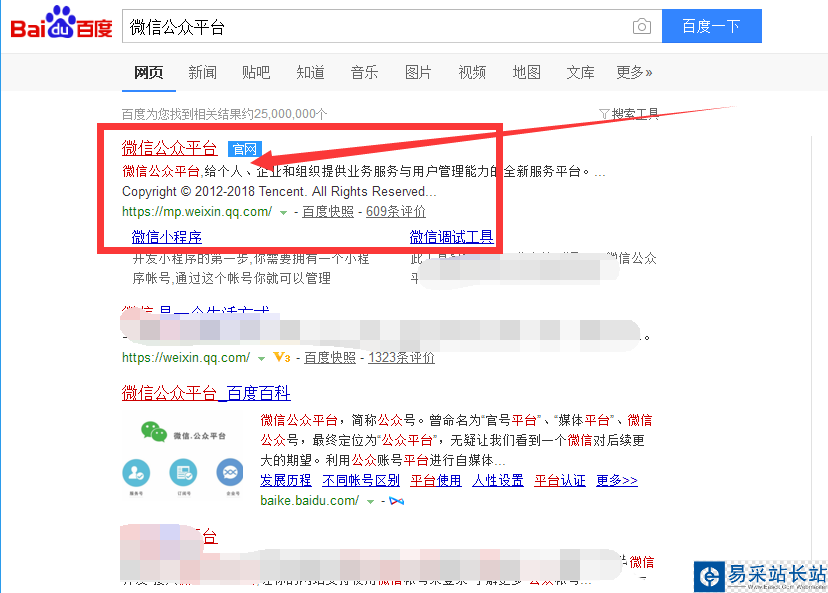Image resolution: width=828 pixels, height=593 pixels.
Task: Click the blue icon after baike.baidu.com
Action: pos(397,501)
